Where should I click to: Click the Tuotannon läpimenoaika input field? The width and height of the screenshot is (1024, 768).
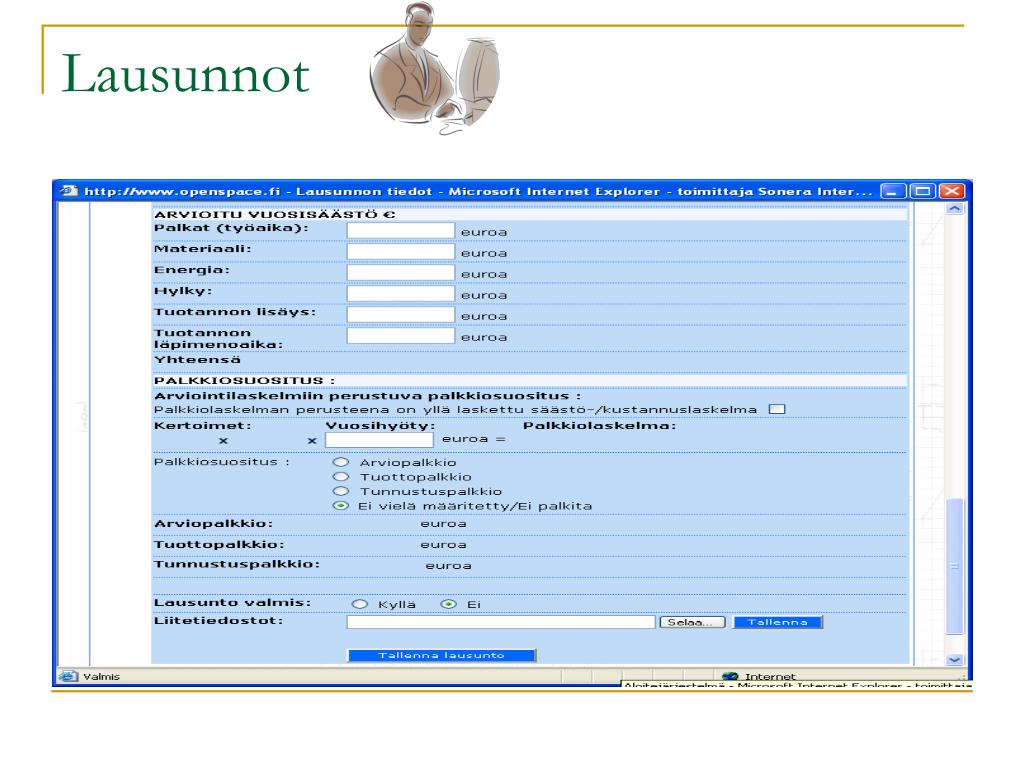[x=400, y=335]
